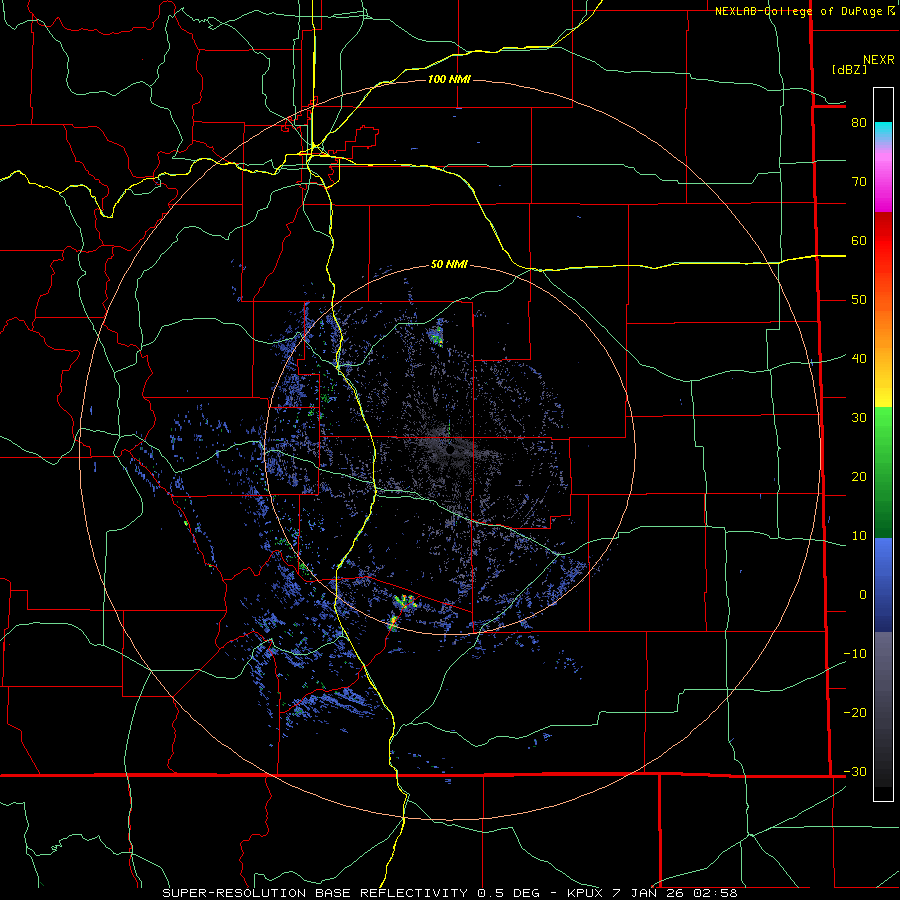Image resolution: width=900 pixels, height=900 pixels.
Task: Select the -20 dBZ scale value
Action: (855, 712)
